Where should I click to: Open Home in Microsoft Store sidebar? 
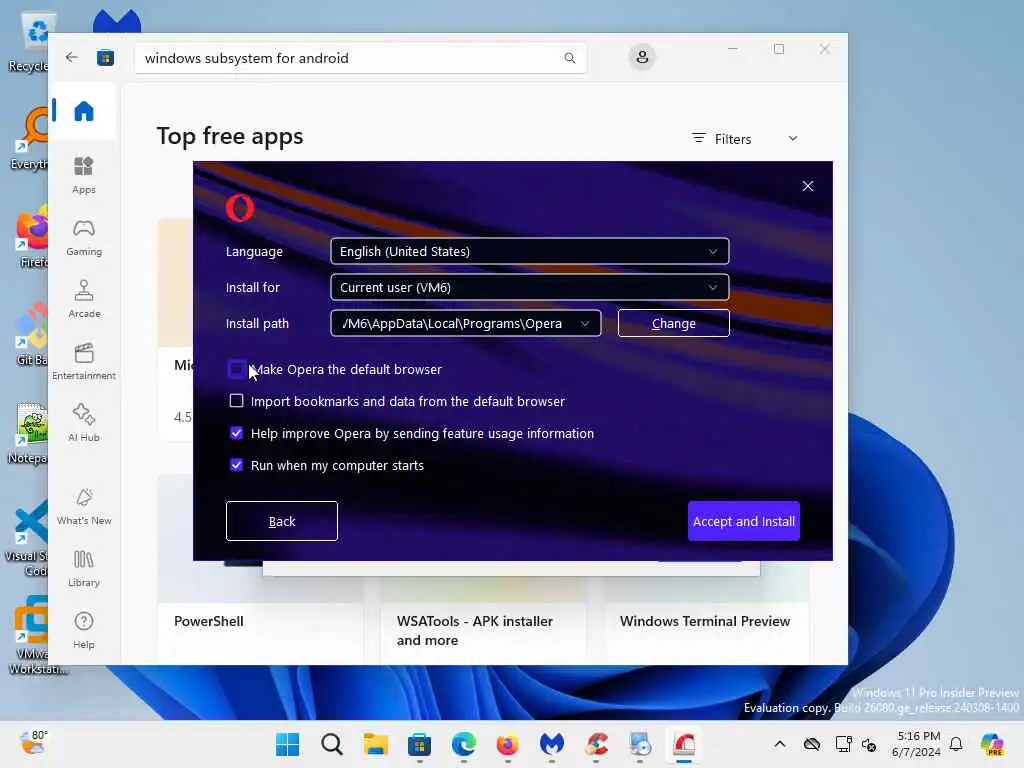click(84, 111)
